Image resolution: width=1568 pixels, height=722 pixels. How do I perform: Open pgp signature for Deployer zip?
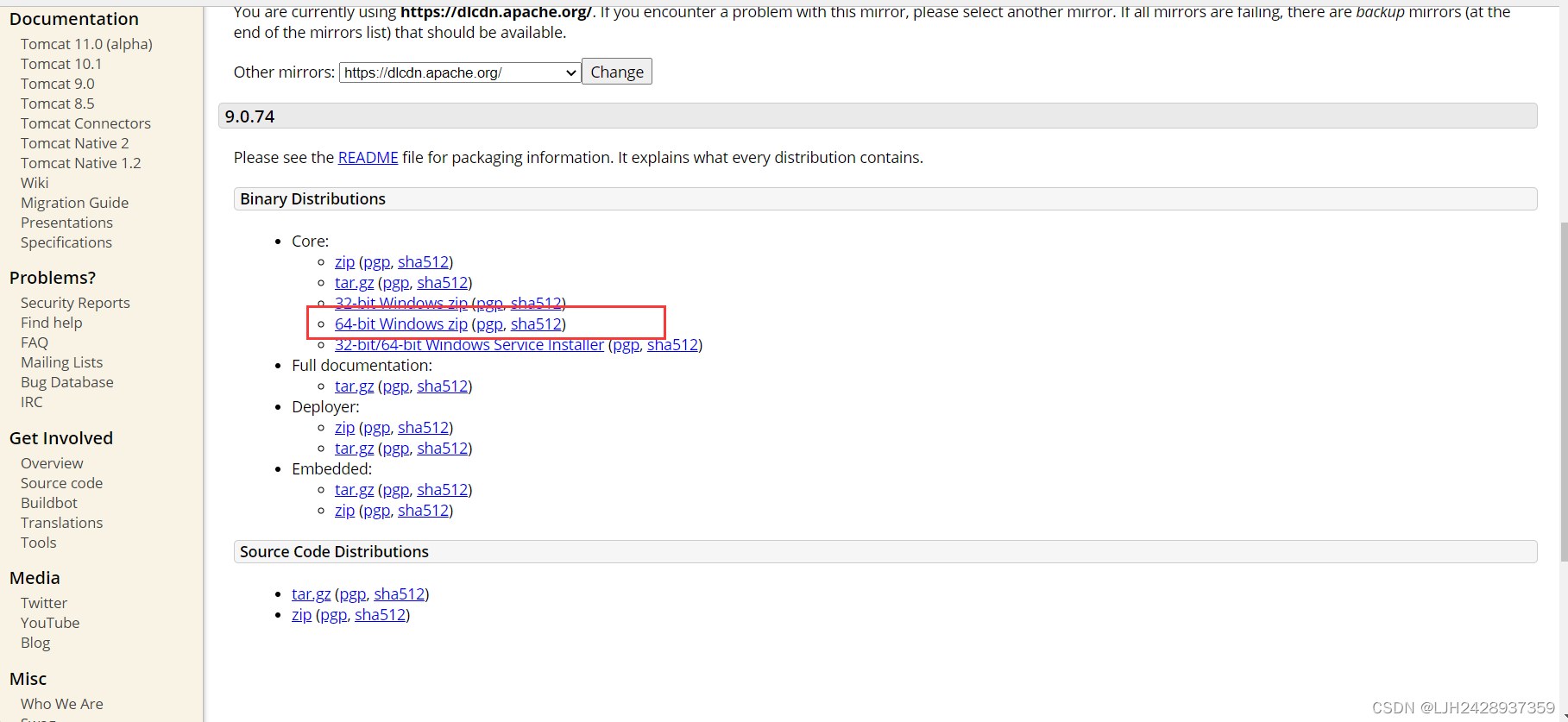pyautogui.click(x=376, y=428)
